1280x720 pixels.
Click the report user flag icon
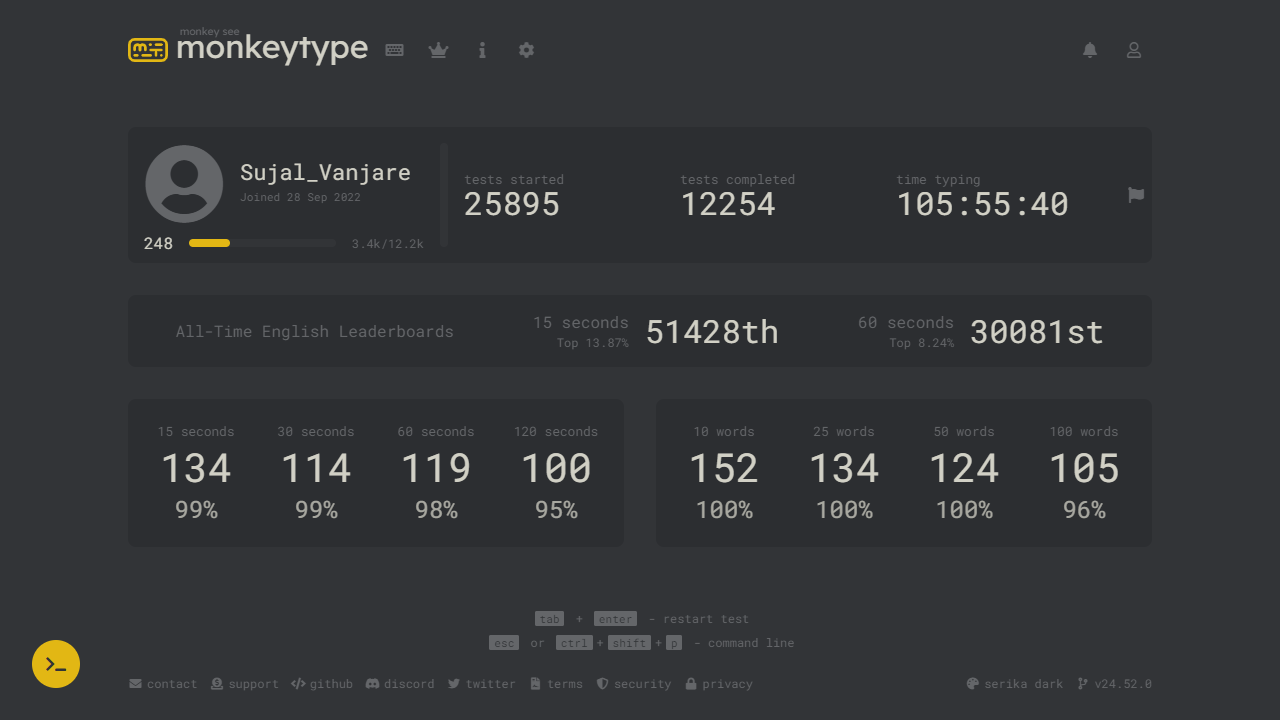pyautogui.click(x=1136, y=195)
